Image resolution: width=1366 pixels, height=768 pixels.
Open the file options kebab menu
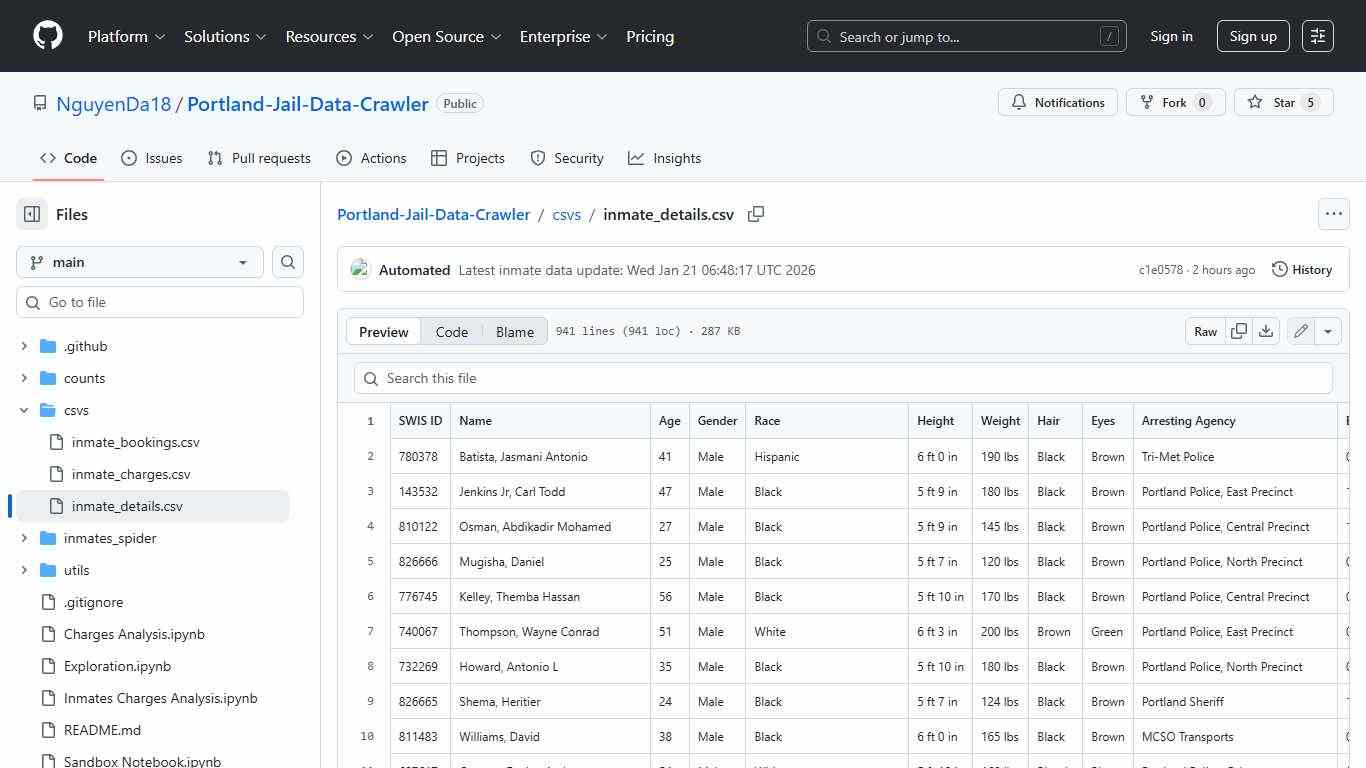1334,213
